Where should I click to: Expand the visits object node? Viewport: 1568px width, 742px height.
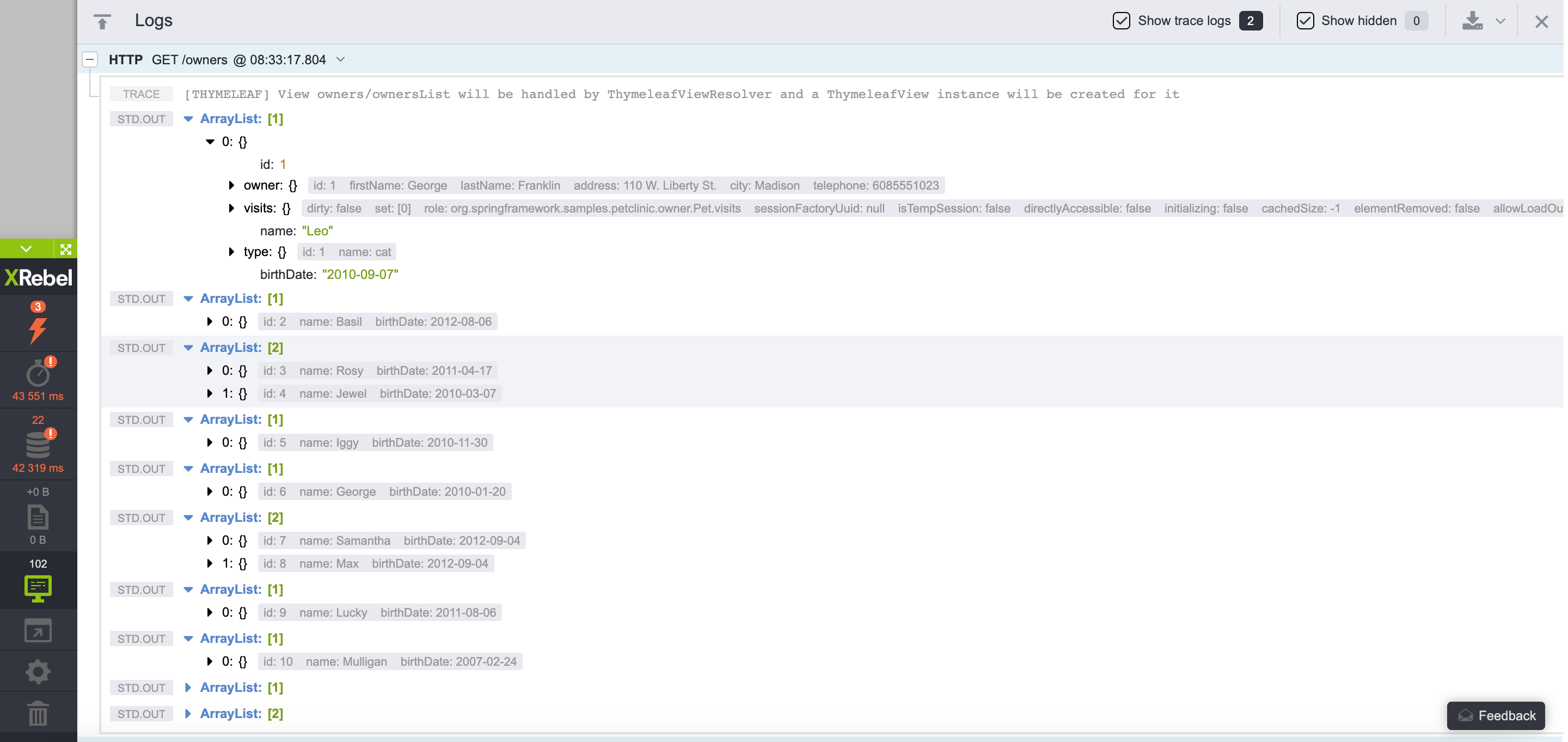(x=231, y=208)
